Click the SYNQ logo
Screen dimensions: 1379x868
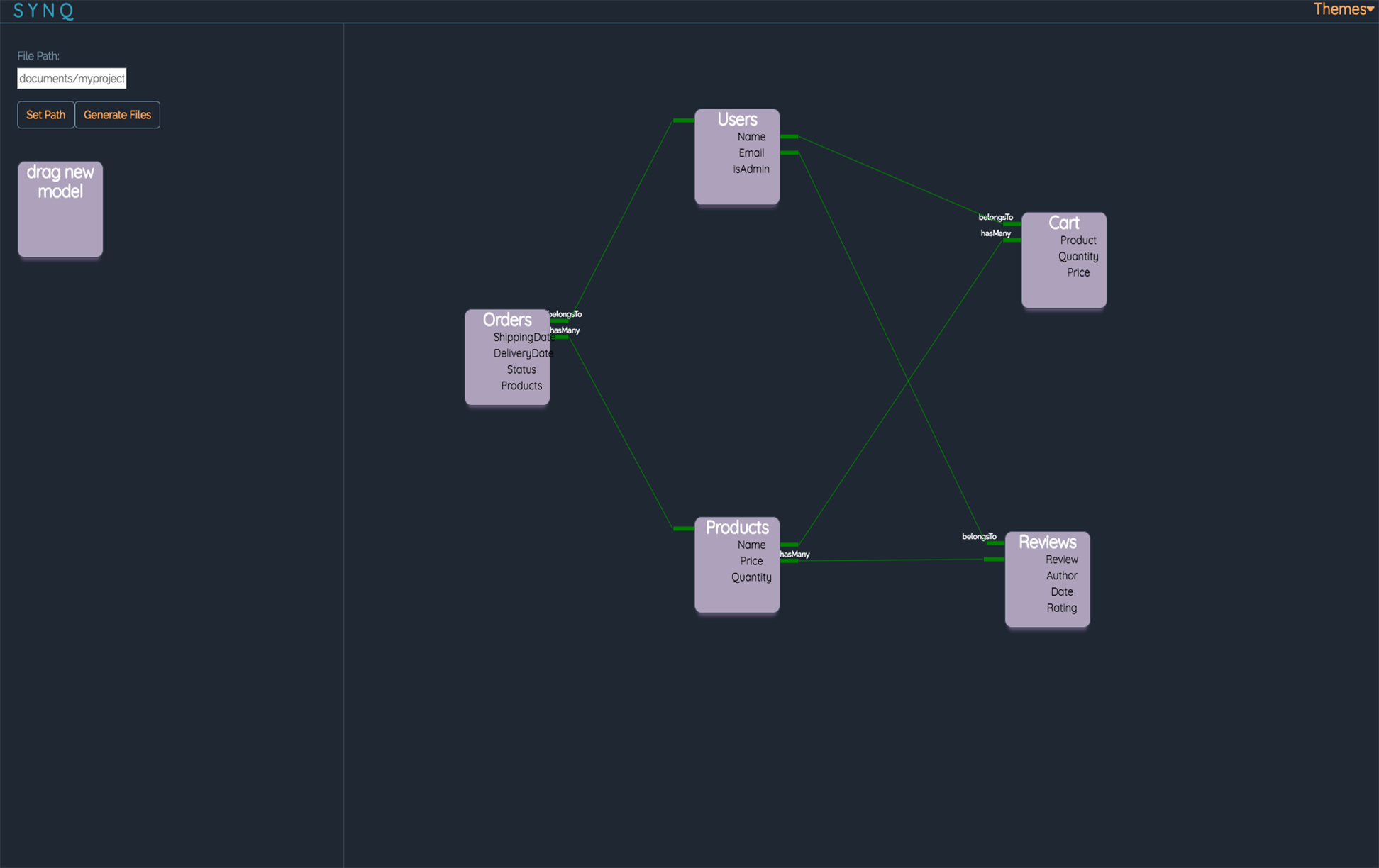43,11
